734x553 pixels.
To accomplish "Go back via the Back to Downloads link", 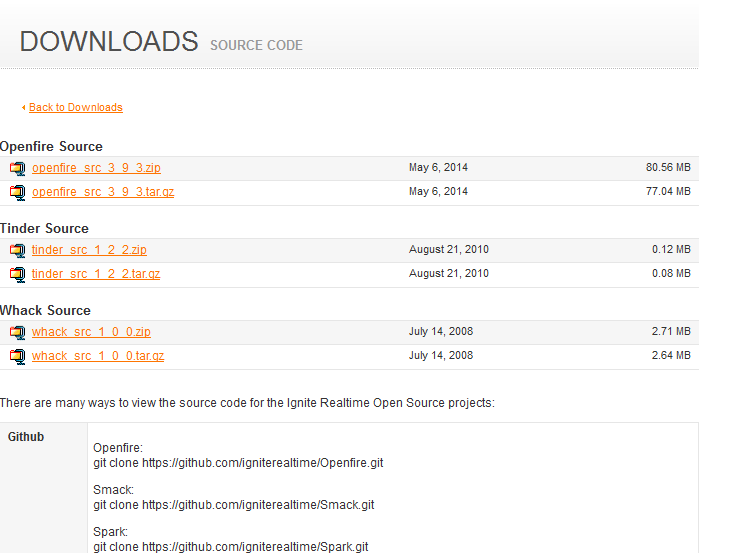I will pyautogui.click(x=76, y=107).
